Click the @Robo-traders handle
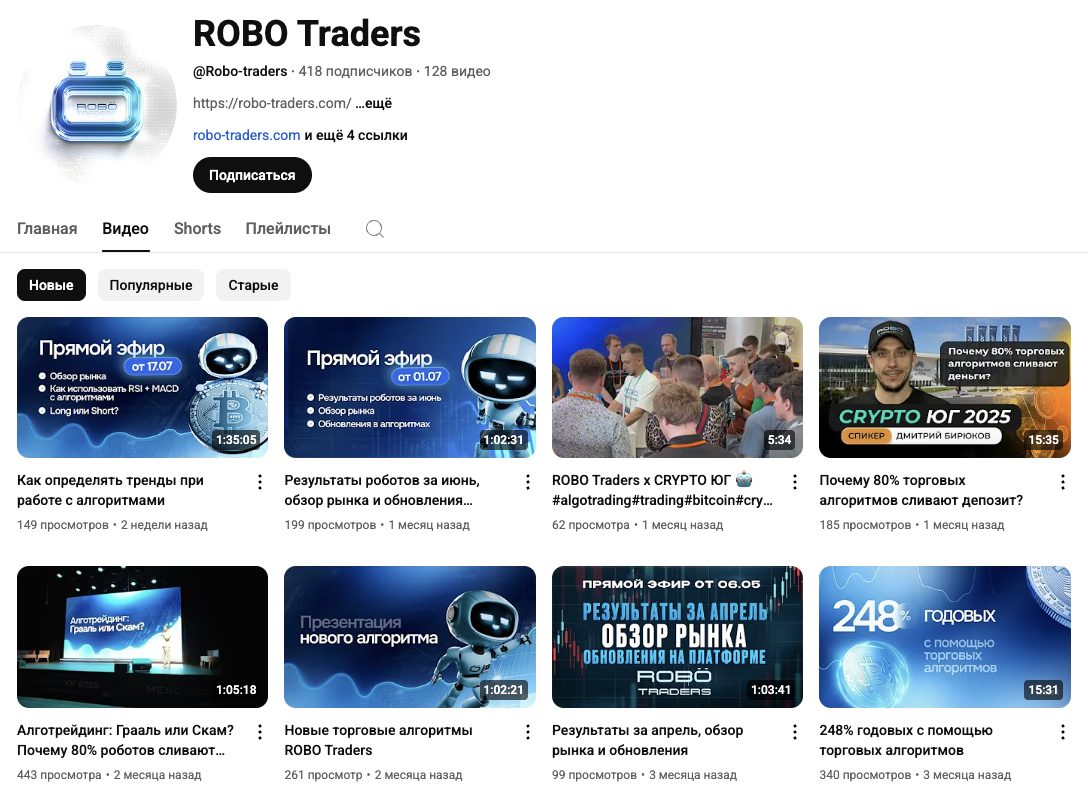This screenshot has width=1088, height=798. pyautogui.click(x=240, y=71)
